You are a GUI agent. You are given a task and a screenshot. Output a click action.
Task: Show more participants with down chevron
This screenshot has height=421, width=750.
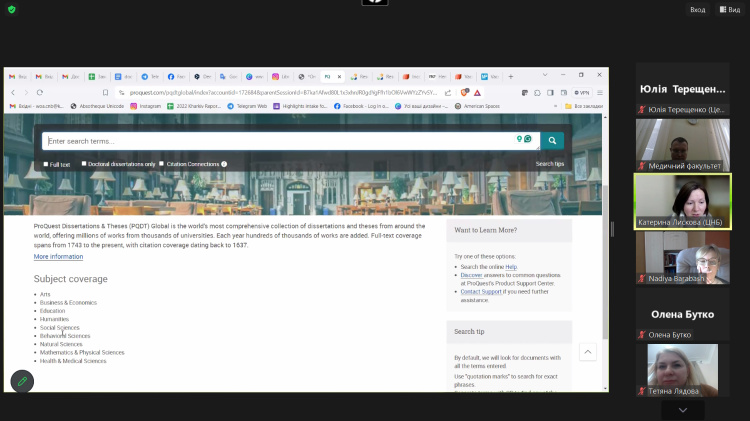click(683, 410)
